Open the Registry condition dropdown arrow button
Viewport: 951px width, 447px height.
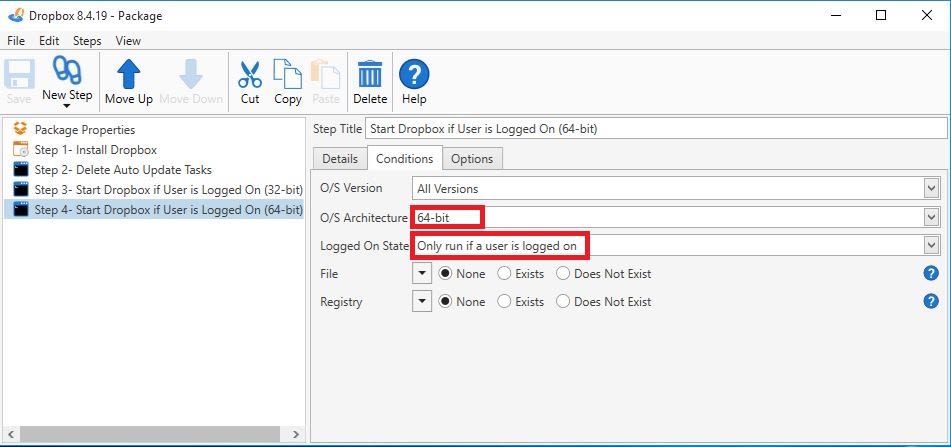point(422,301)
